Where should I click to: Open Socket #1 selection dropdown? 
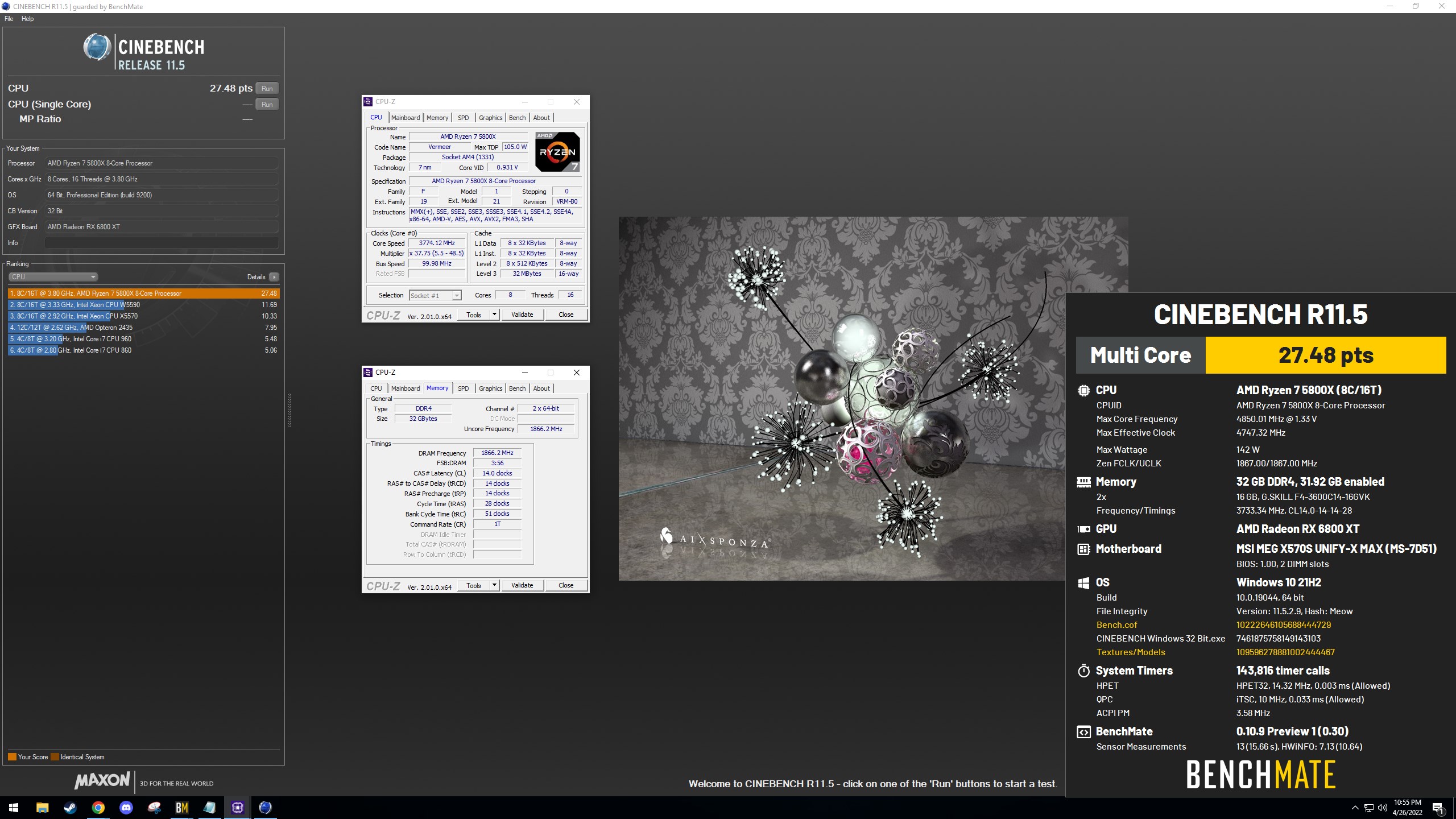coord(435,295)
